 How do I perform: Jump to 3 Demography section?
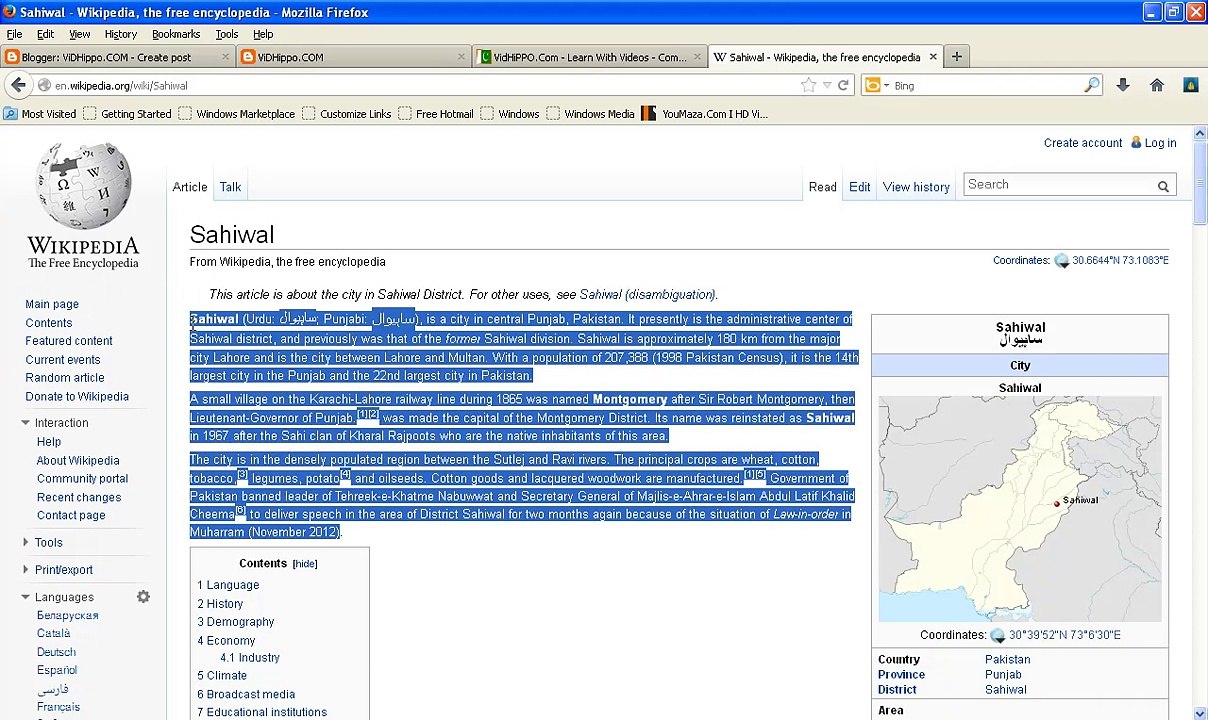236,622
